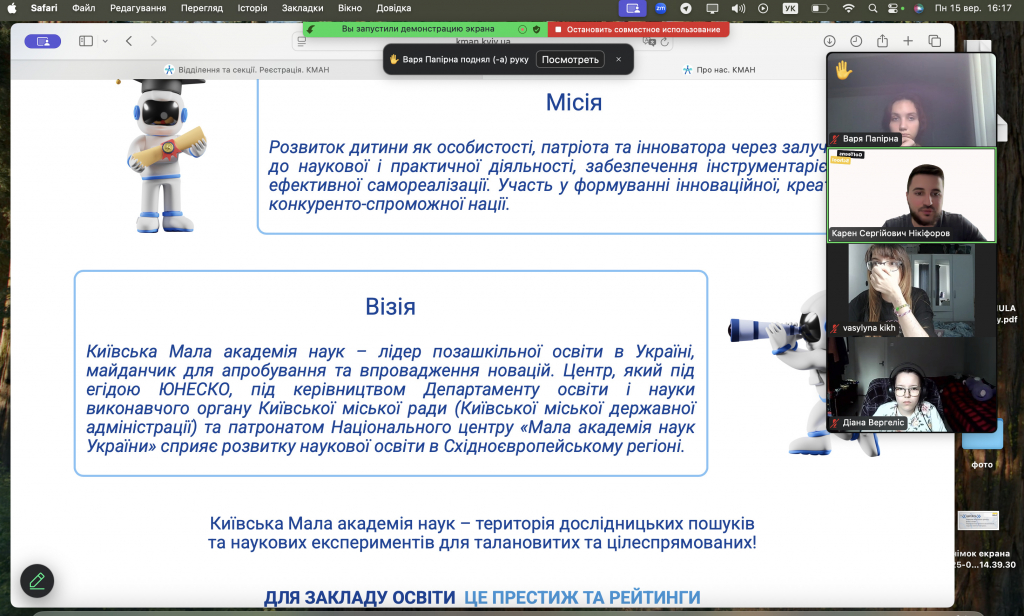Image resolution: width=1024 pixels, height=616 pixels.
Task: Open the Закладки menu
Action: [x=302, y=8]
